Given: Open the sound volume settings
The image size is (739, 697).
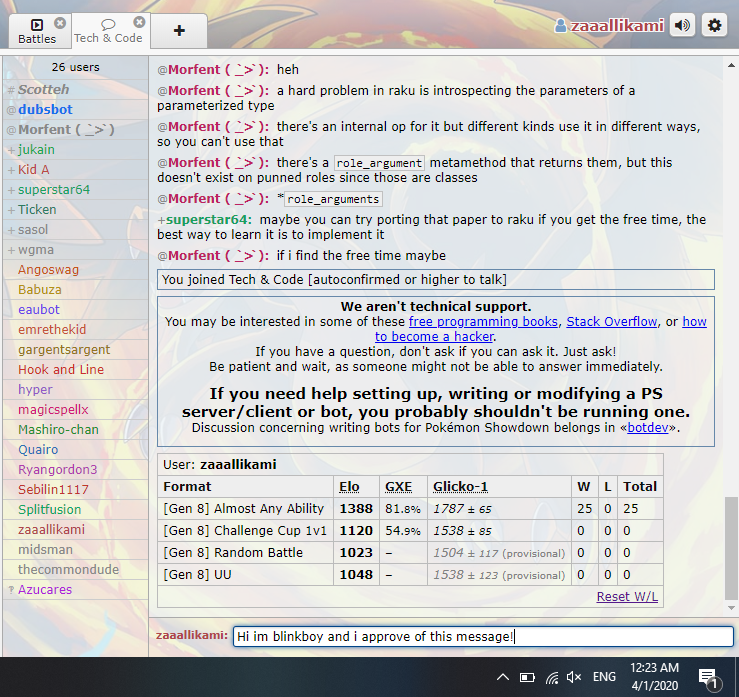Looking at the screenshot, I should click(x=682, y=25).
